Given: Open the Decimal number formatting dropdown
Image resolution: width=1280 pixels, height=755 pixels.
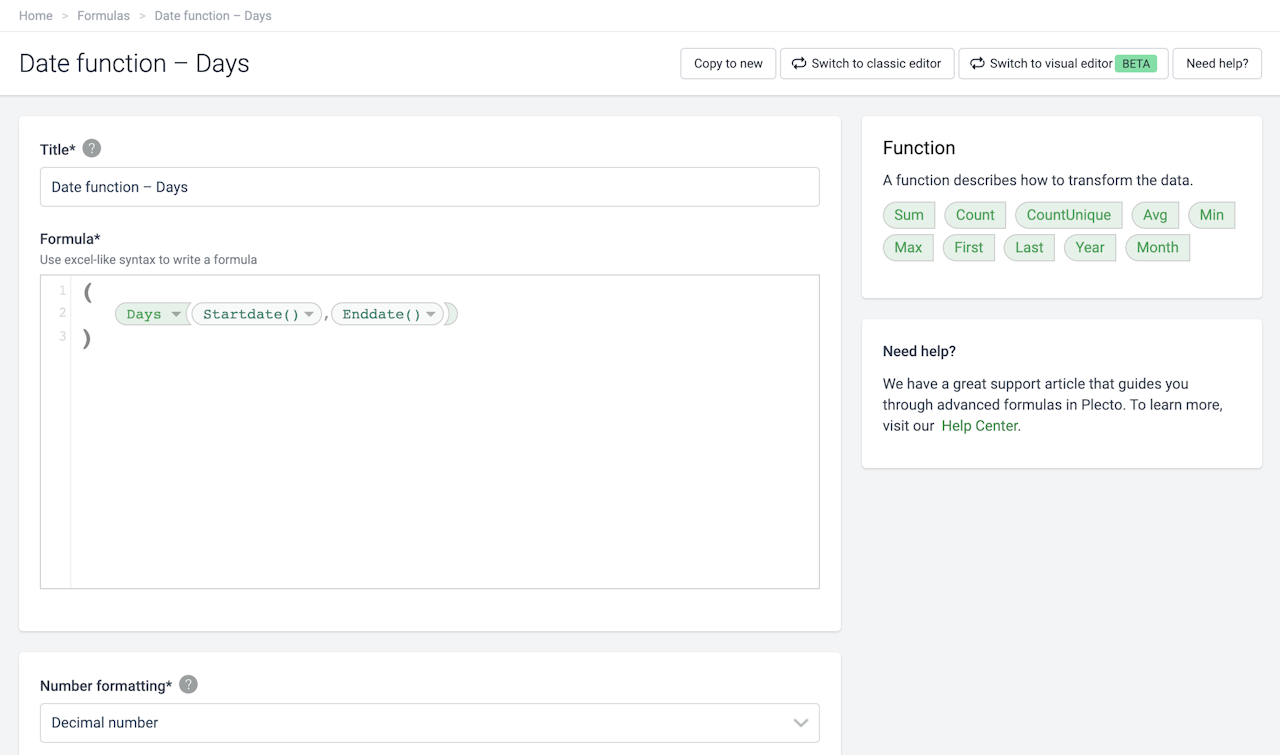Looking at the screenshot, I should tap(429, 722).
